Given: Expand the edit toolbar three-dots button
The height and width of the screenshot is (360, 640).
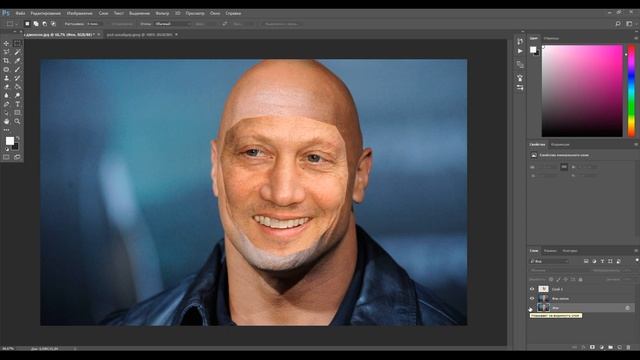Looking at the screenshot, I should (6, 130).
